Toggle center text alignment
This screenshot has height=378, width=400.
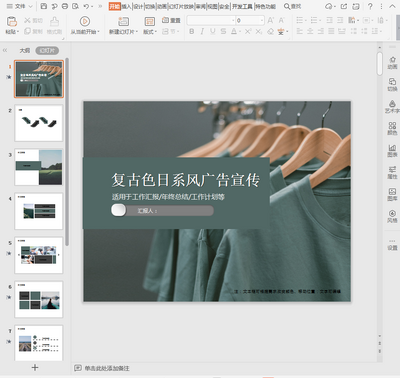pos(310,31)
